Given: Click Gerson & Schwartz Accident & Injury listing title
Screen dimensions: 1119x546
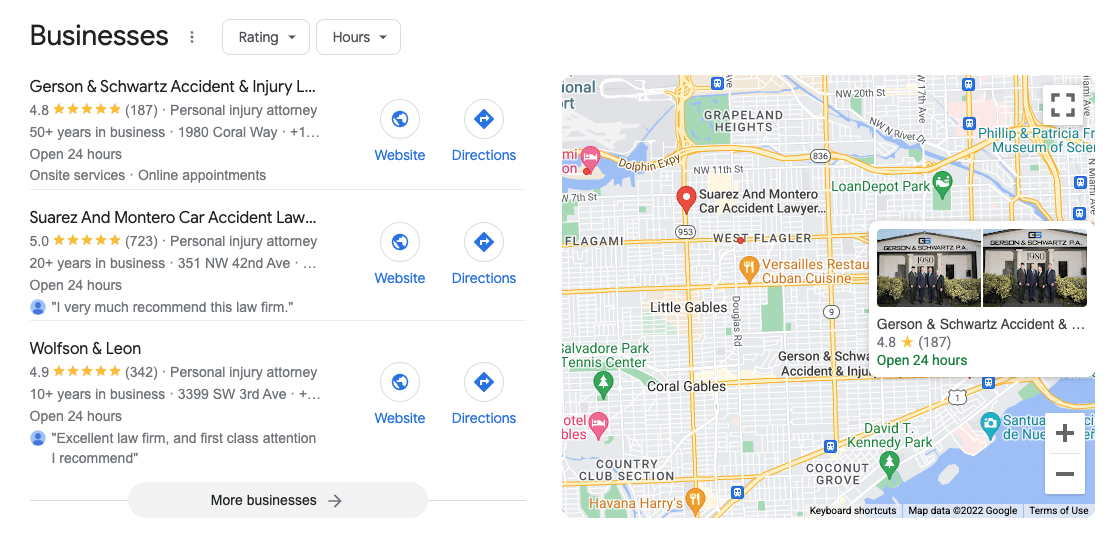Looking at the screenshot, I should 173,87.
